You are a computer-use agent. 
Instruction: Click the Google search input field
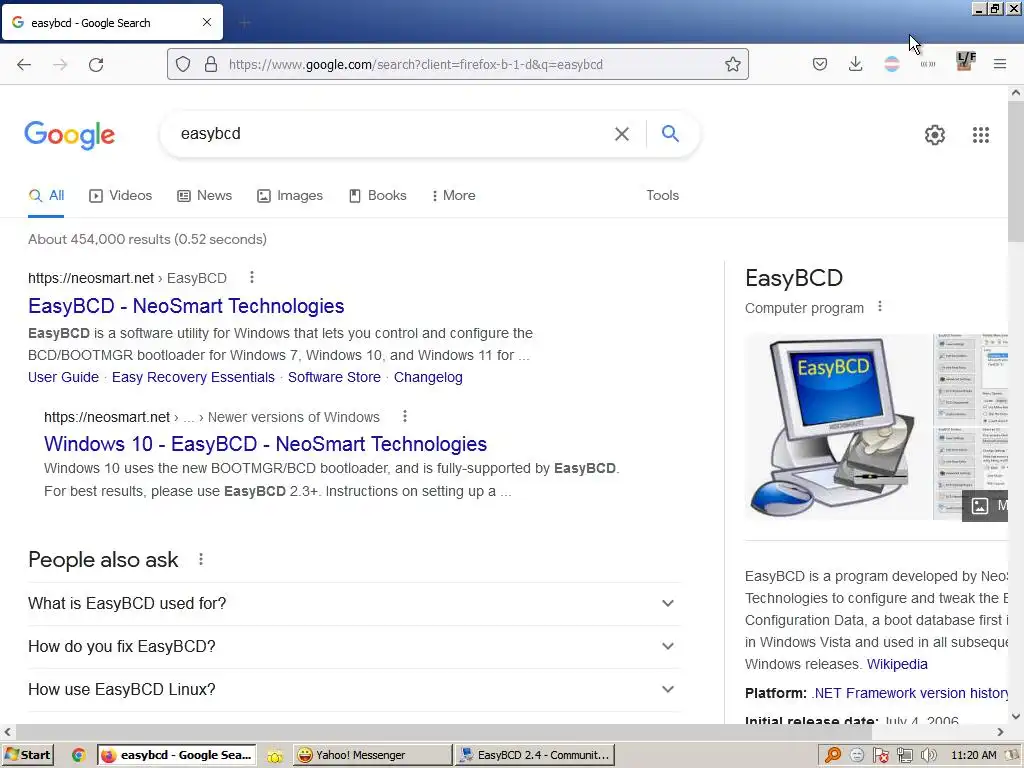(x=392, y=134)
